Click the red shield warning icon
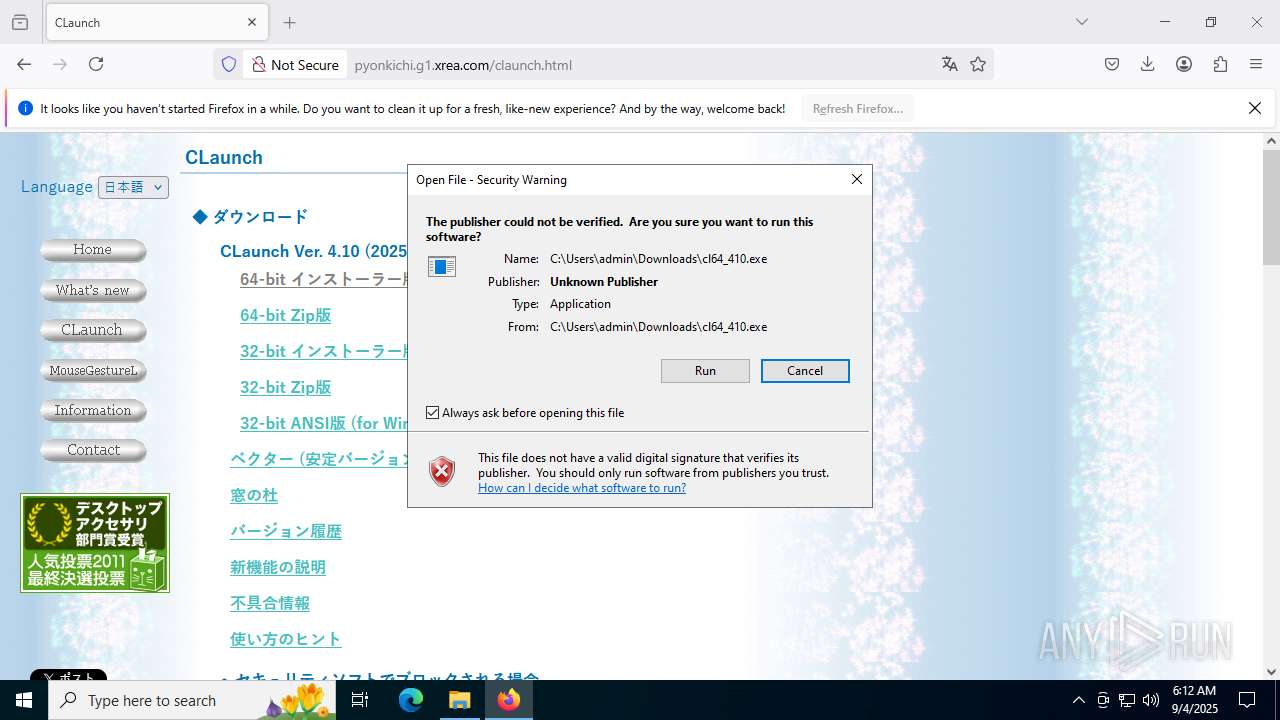 click(442, 471)
